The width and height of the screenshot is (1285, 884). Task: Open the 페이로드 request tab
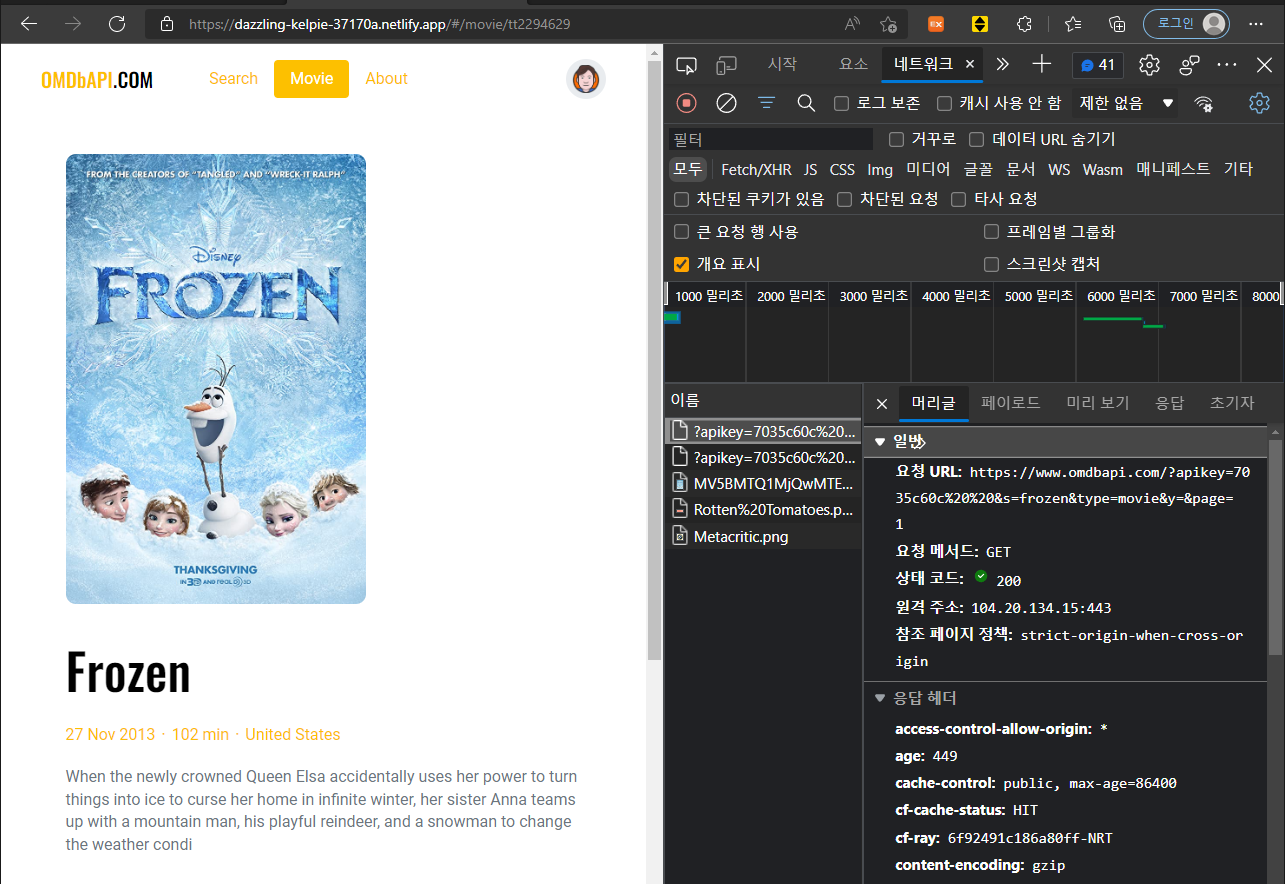1011,403
